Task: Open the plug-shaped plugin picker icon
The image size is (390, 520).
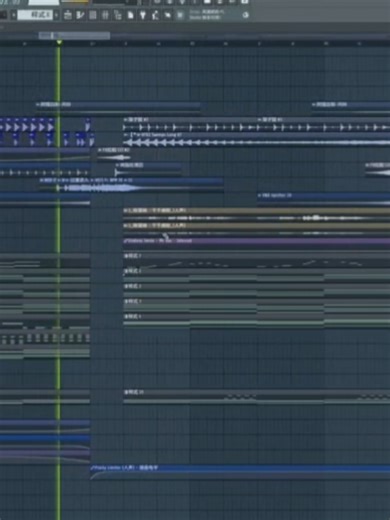Action: click(143, 15)
